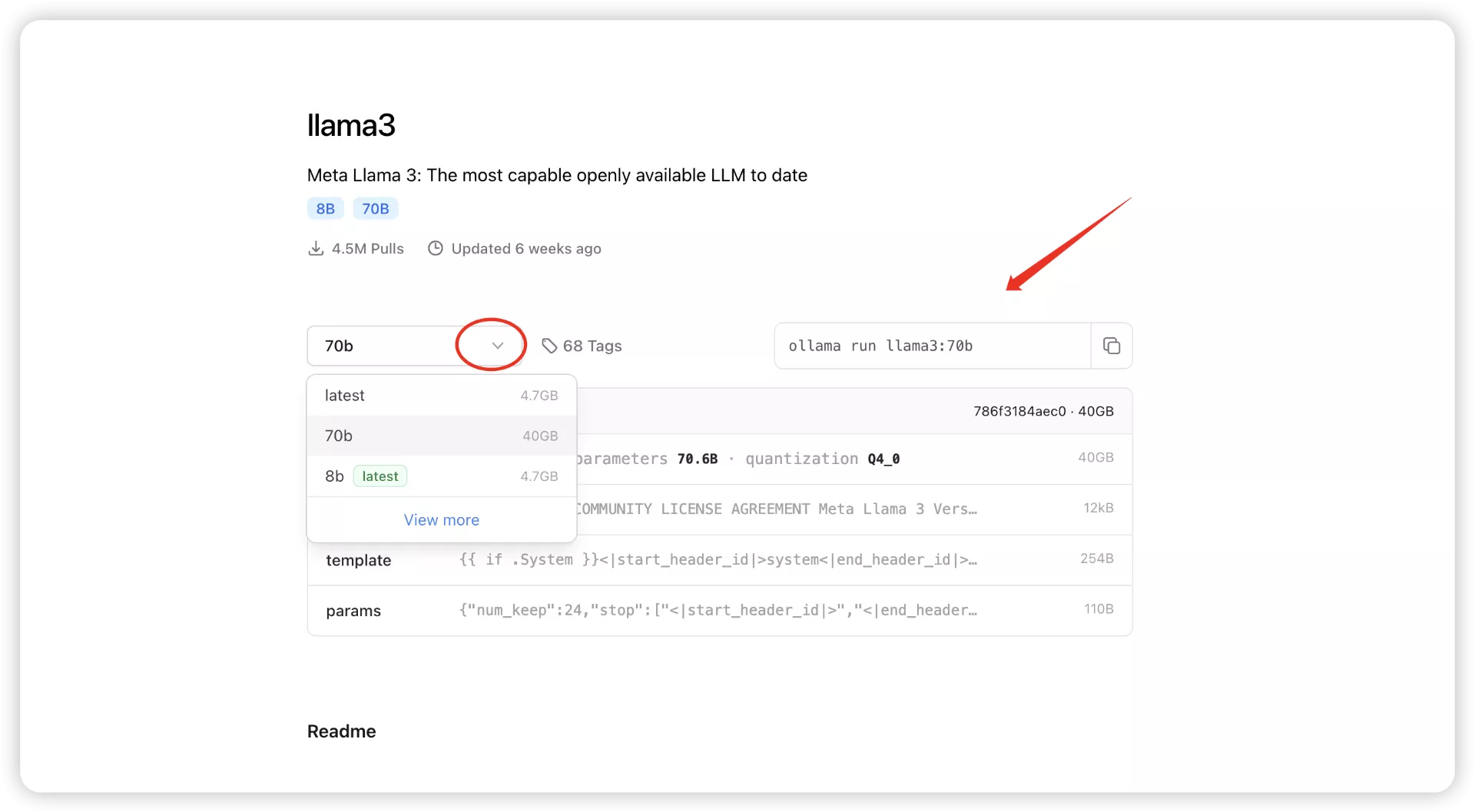The width and height of the screenshot is (1475, 812).
Task: Open View more tags link
Action: click(442, 520)
